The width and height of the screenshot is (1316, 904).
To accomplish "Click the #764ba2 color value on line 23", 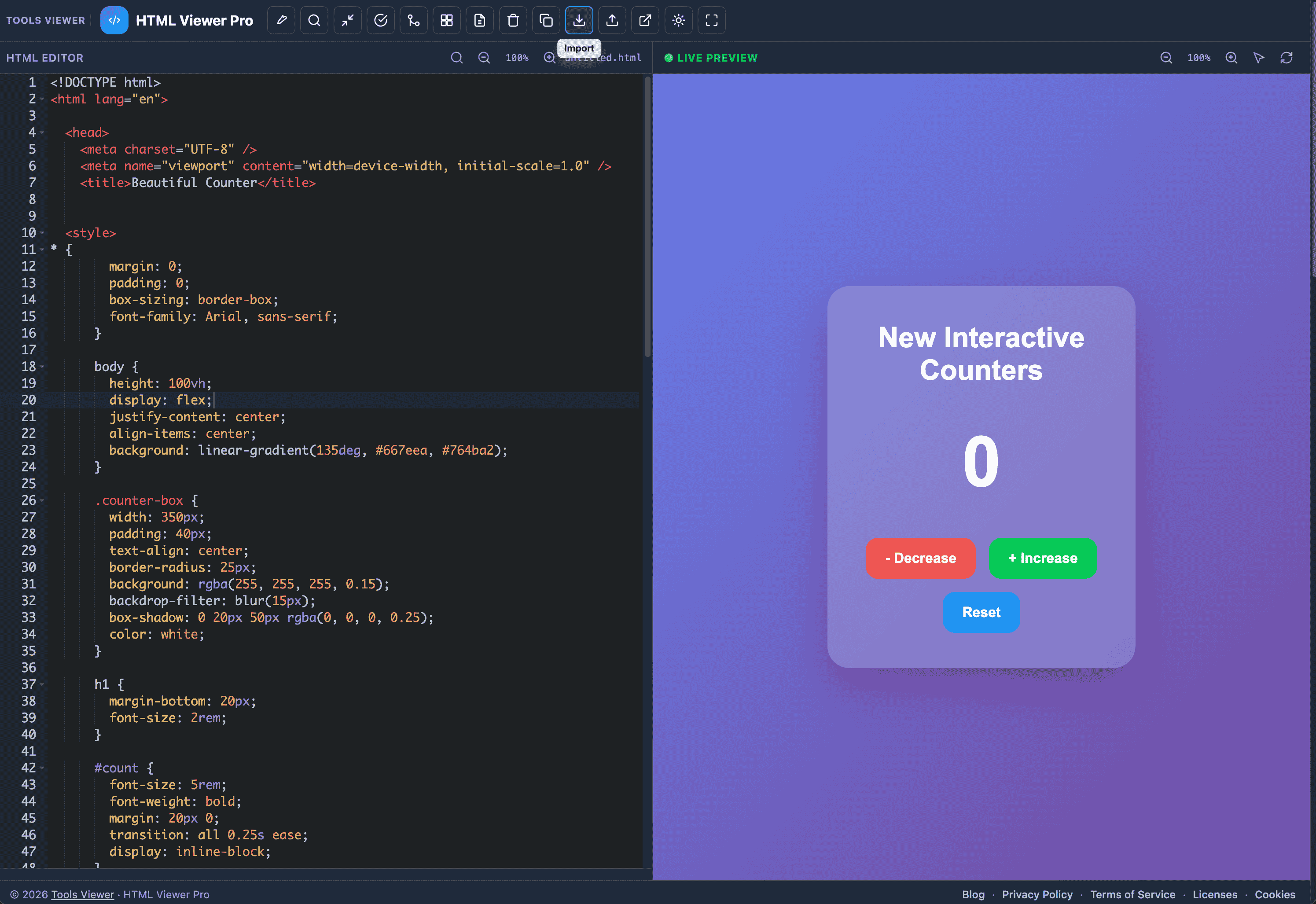I will (x=468, y=450).
